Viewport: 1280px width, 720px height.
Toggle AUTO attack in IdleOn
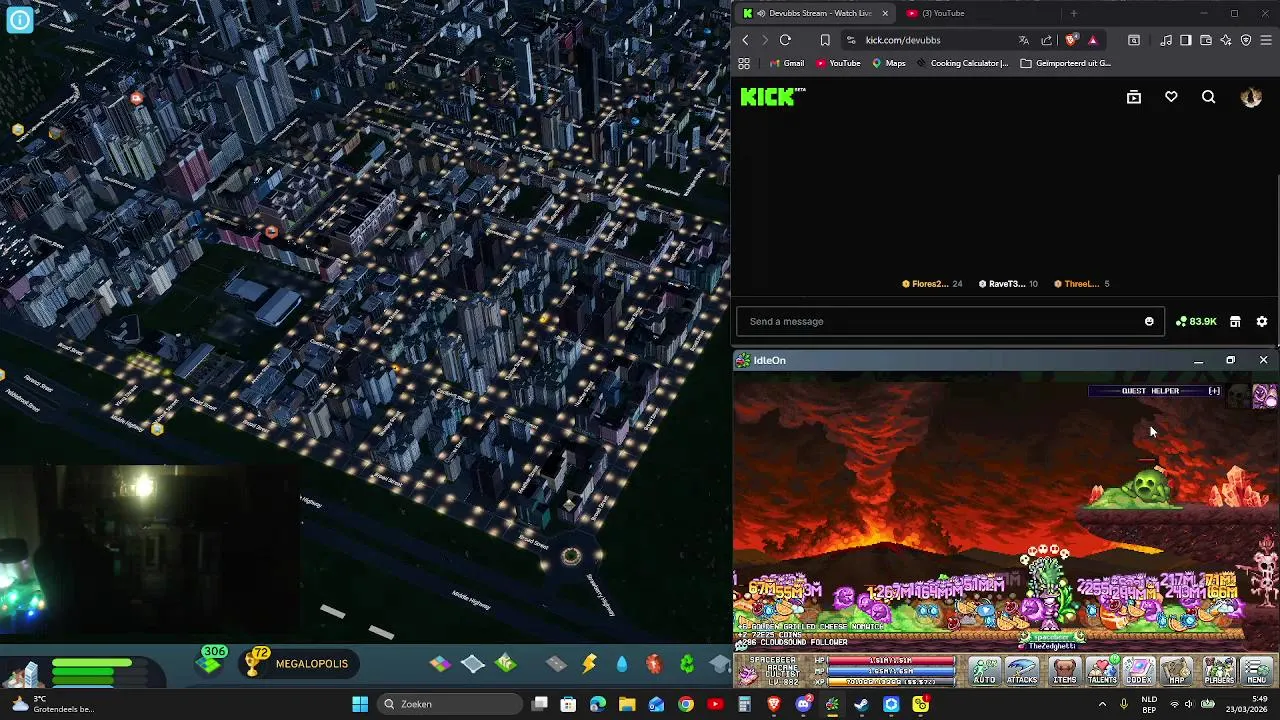point(984,670)
